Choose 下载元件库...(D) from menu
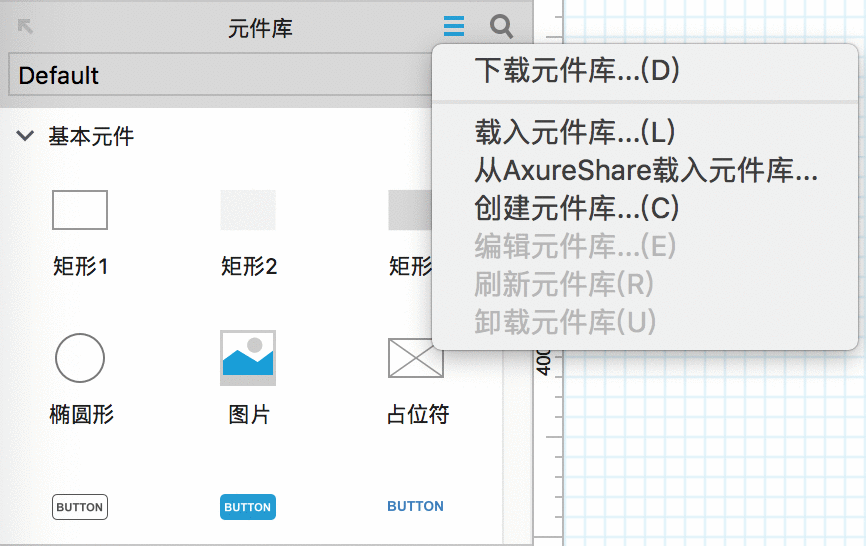This screenshot has height=546, width=866. point(577,70)
